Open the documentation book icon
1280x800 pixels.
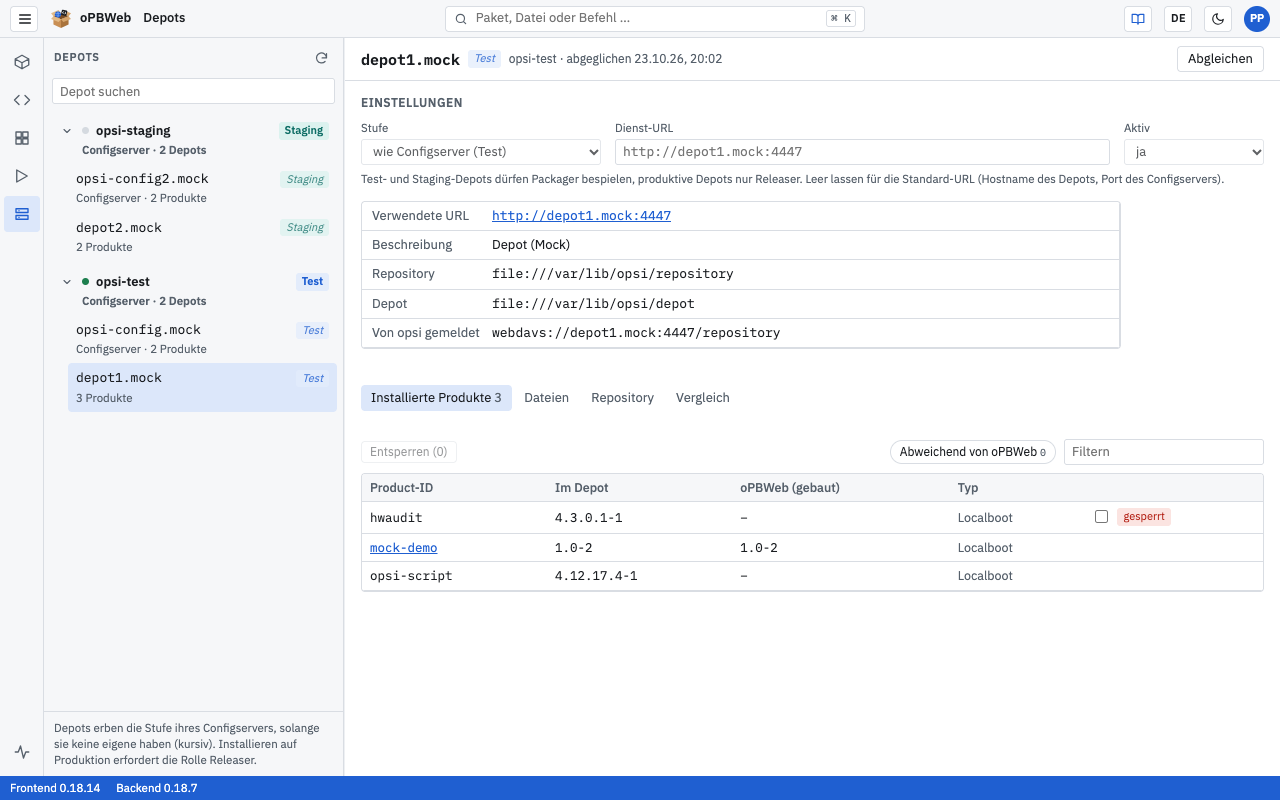point(1137,18)
